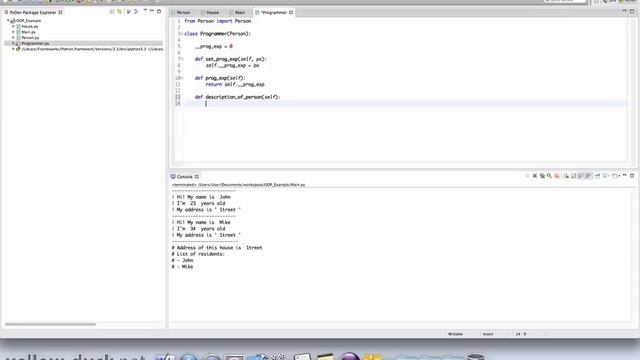Click the Open Console icon
Image resolution: width=640 pixels, height=360 pixels.
(614, 176)
